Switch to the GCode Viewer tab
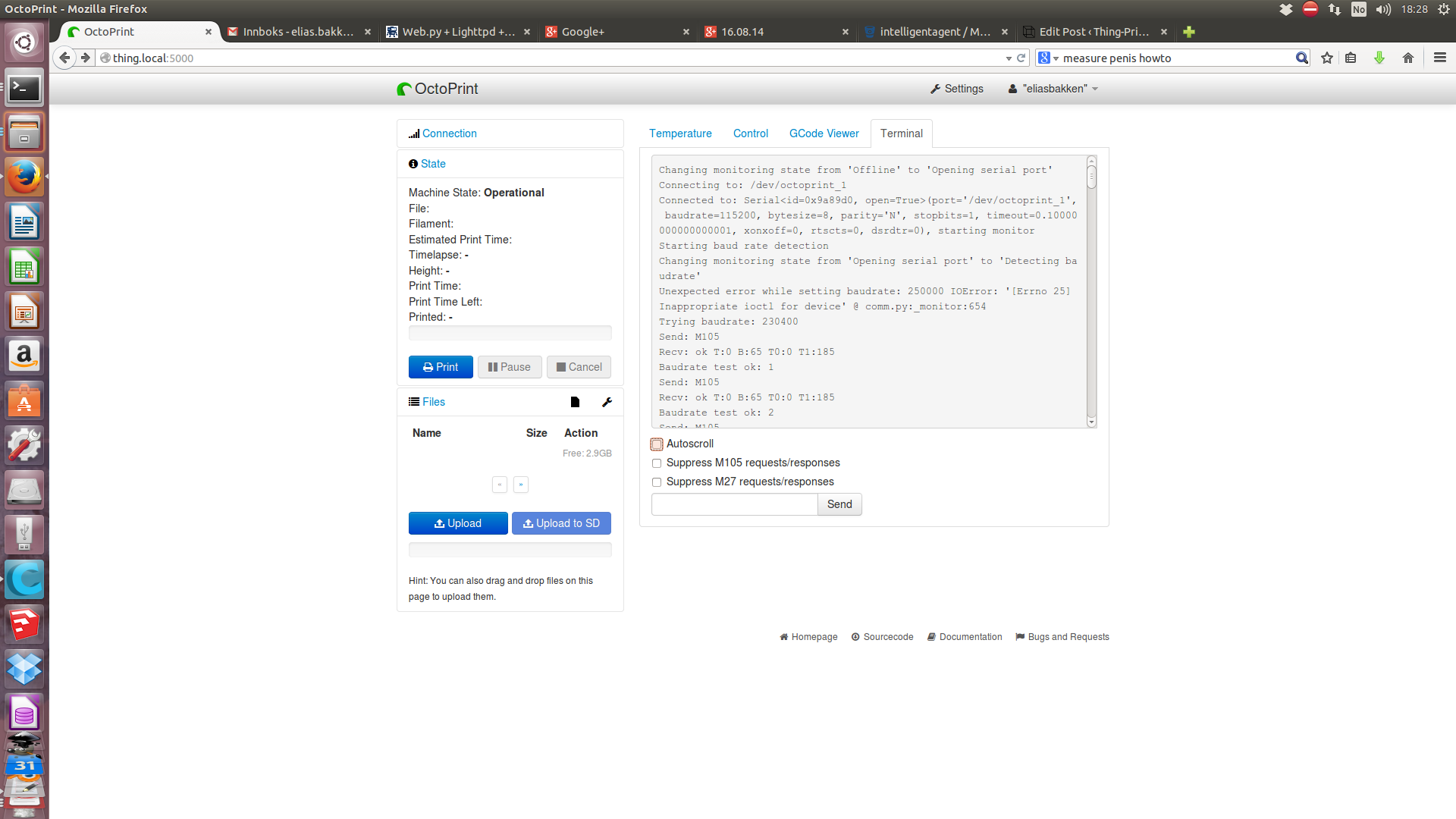 tap(824, 133)
